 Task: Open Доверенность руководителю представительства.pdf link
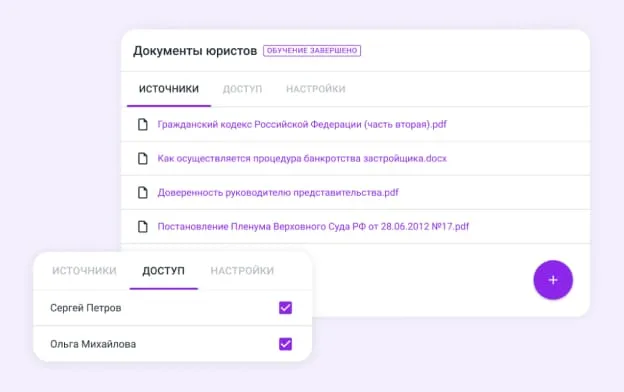pos(278,193)
